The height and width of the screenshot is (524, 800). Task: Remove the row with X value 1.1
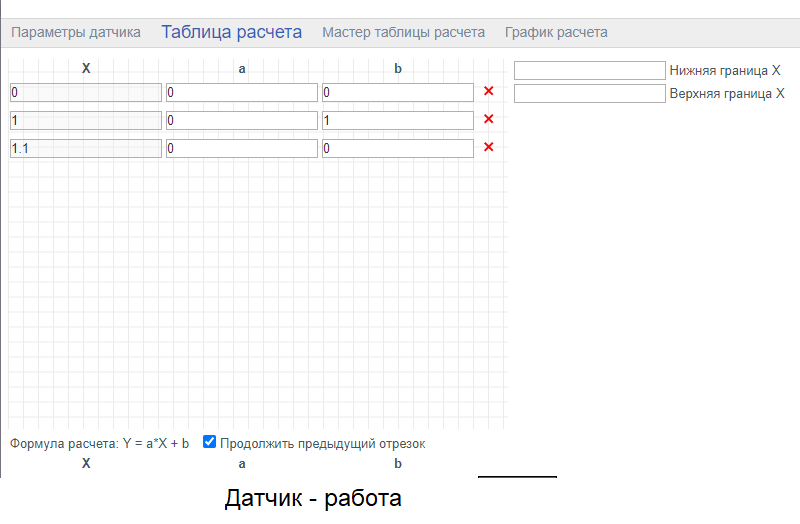tap(489, 148)
